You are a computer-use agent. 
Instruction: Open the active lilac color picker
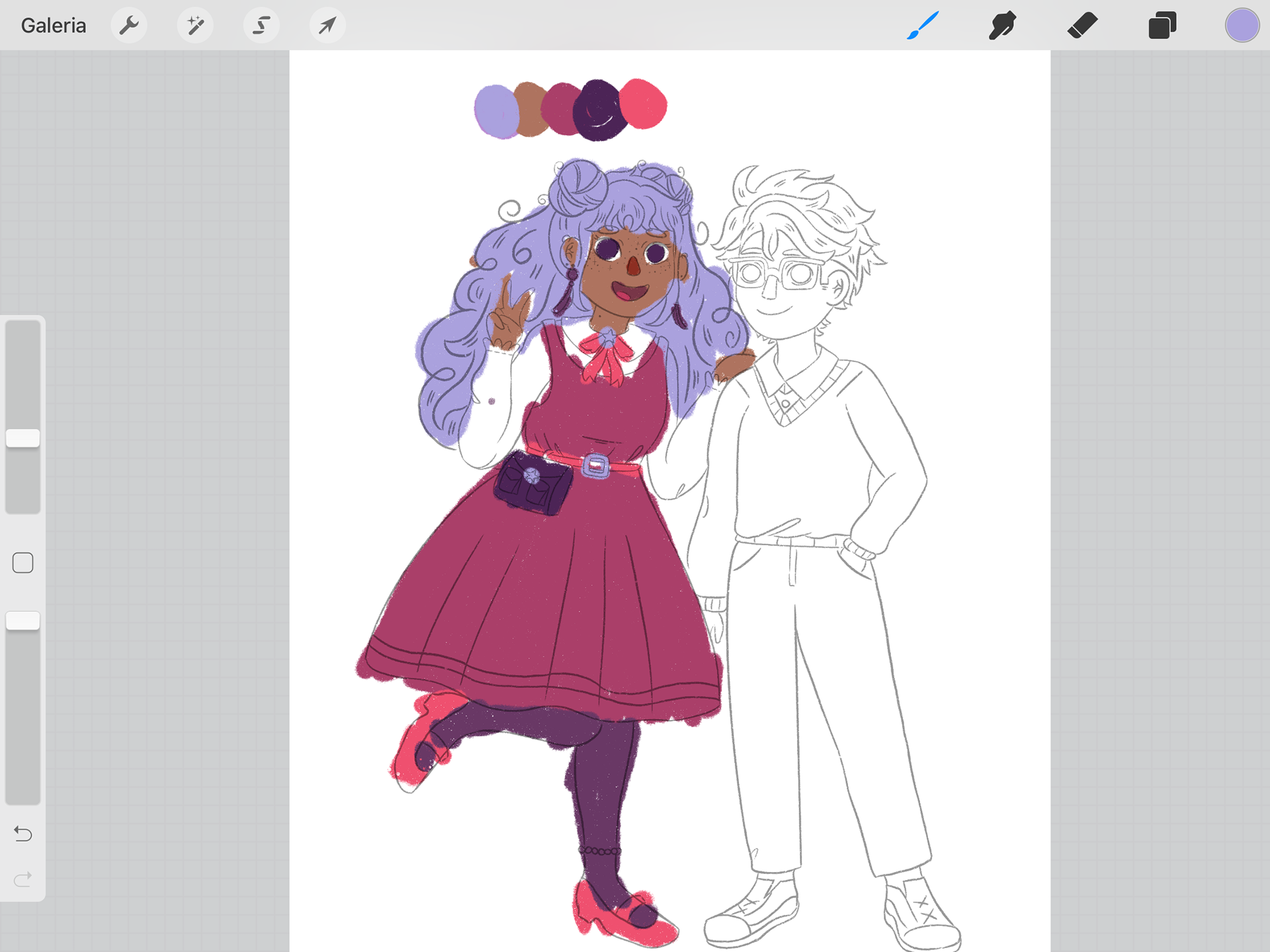point(1242,26)
